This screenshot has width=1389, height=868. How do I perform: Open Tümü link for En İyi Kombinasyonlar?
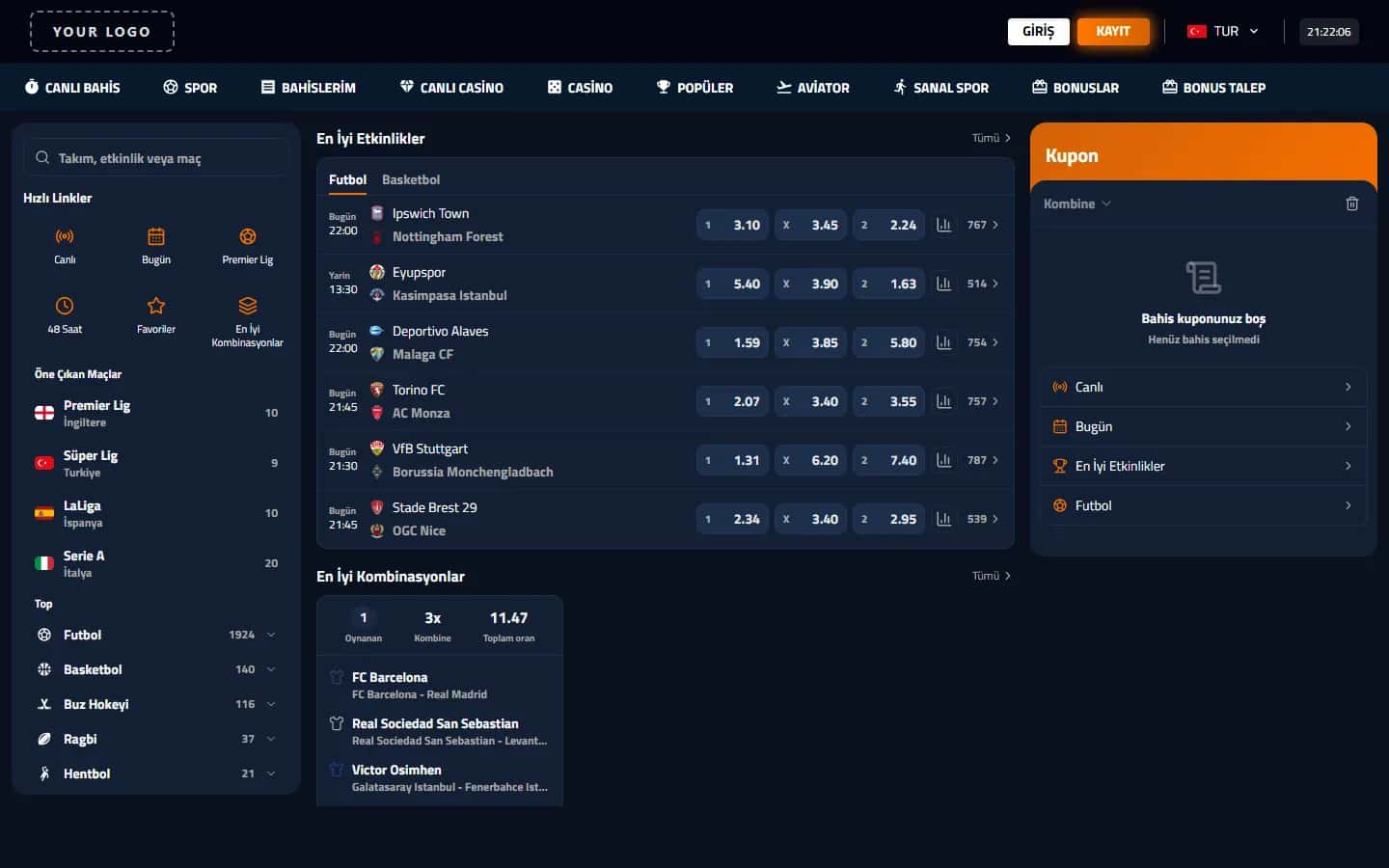pyautogui.click(x=992, y=576)
